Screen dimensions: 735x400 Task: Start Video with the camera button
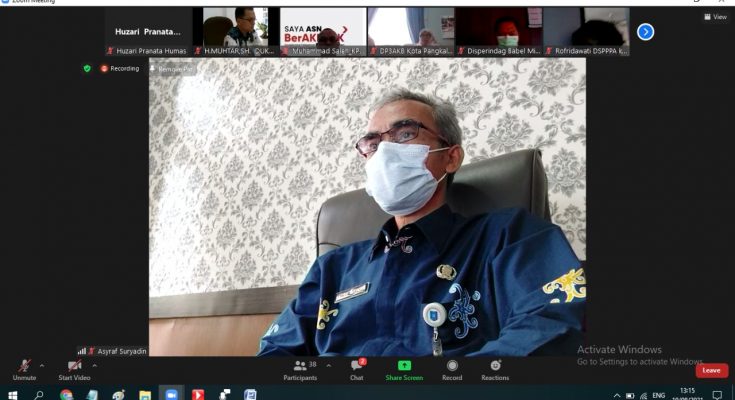point(74,370)
